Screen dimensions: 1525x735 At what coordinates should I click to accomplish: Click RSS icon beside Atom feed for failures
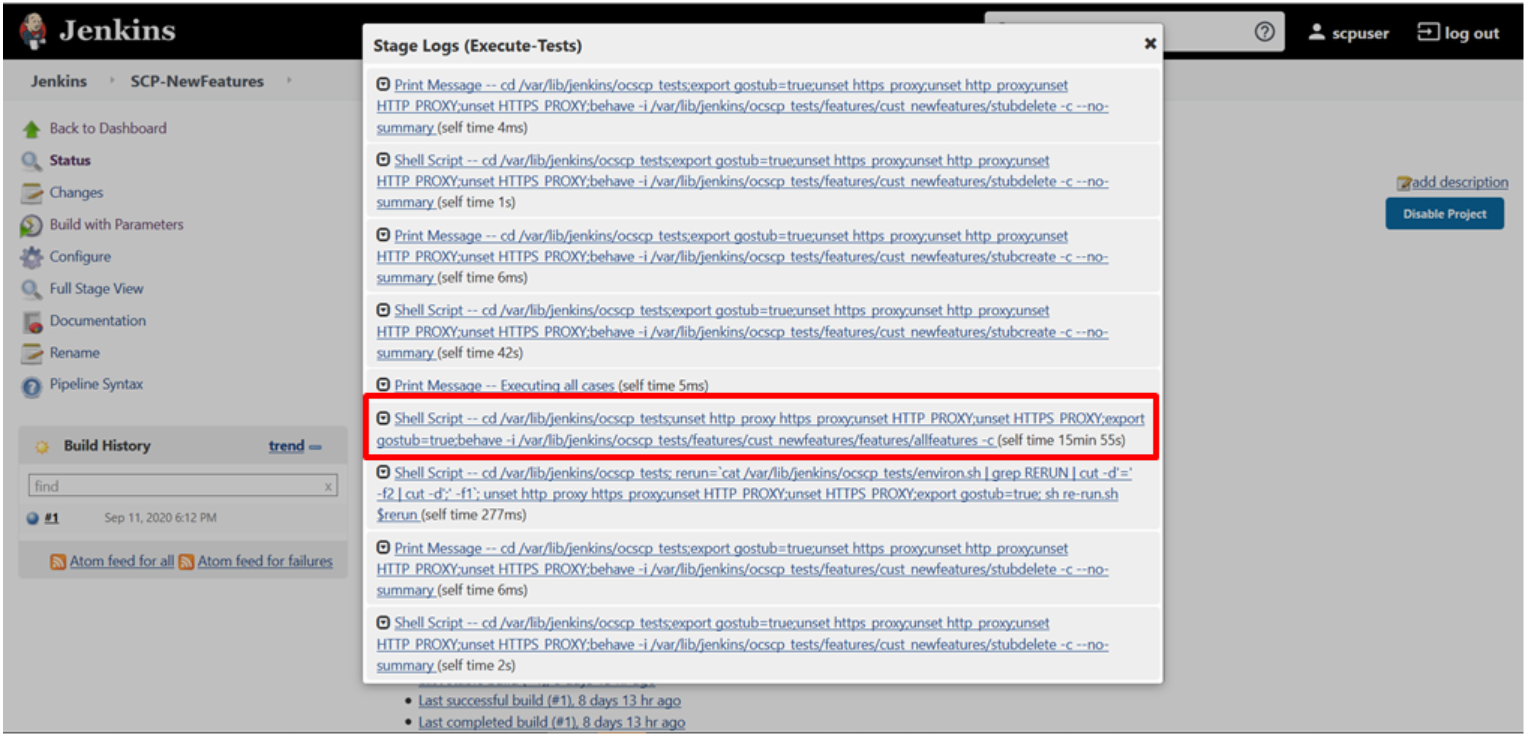tap(186, 562)
